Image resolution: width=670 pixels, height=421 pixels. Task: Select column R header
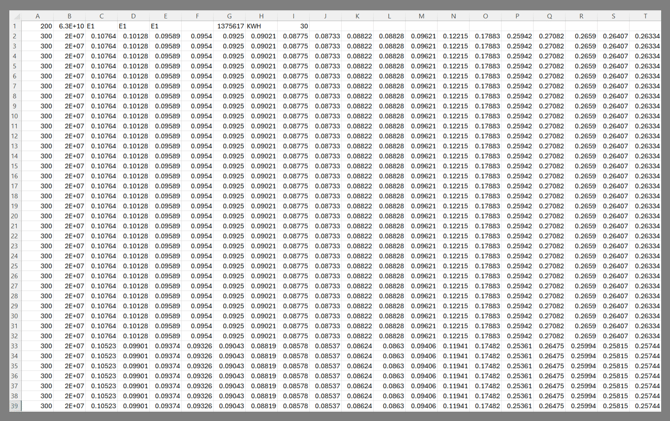pyautogui.click(x=582, y=16)
